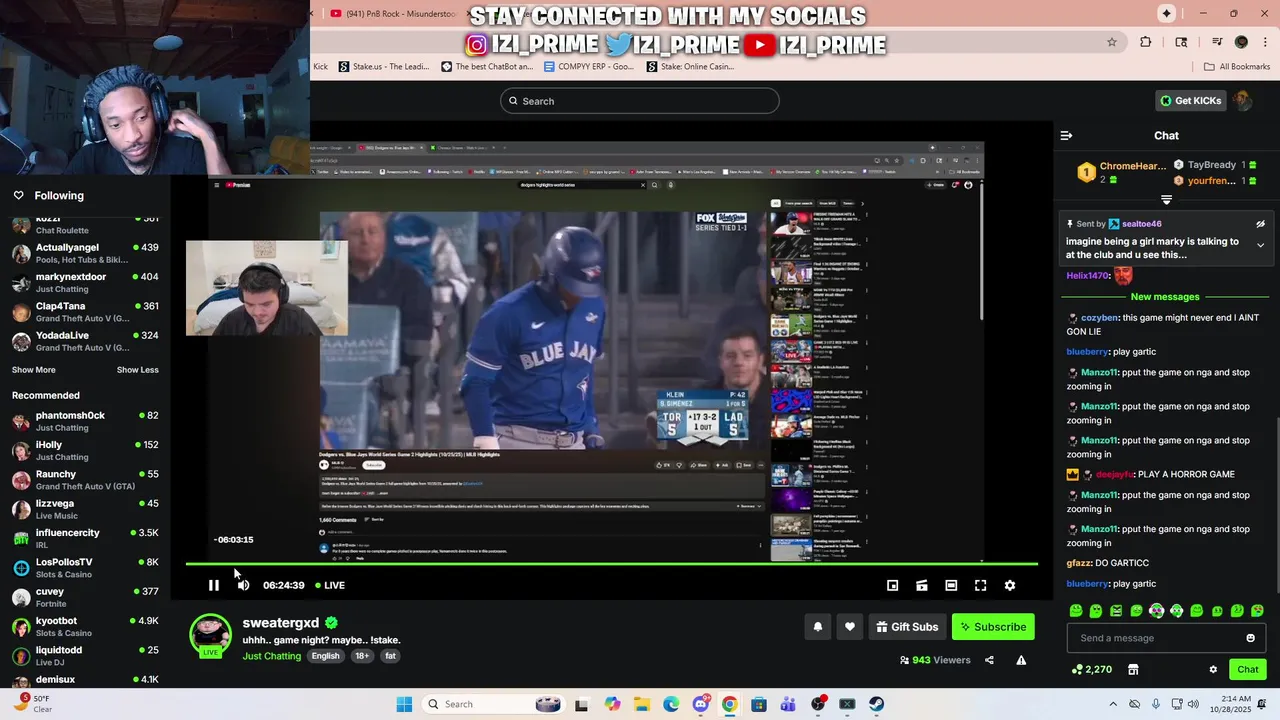Open the emoji picker in message box
Viewport: 1280px width, 720px height.
1250,638
